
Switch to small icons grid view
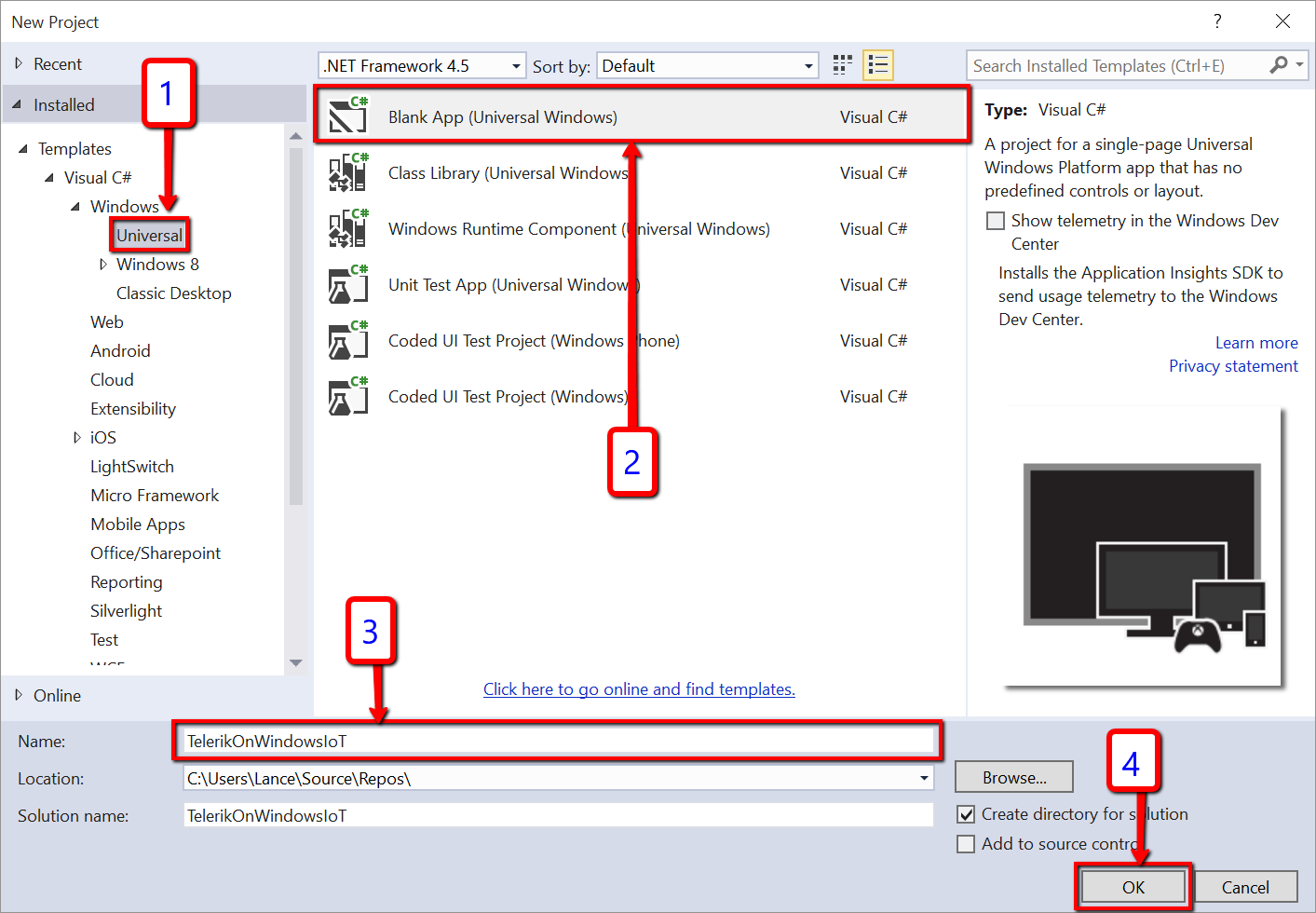(842, 65)
